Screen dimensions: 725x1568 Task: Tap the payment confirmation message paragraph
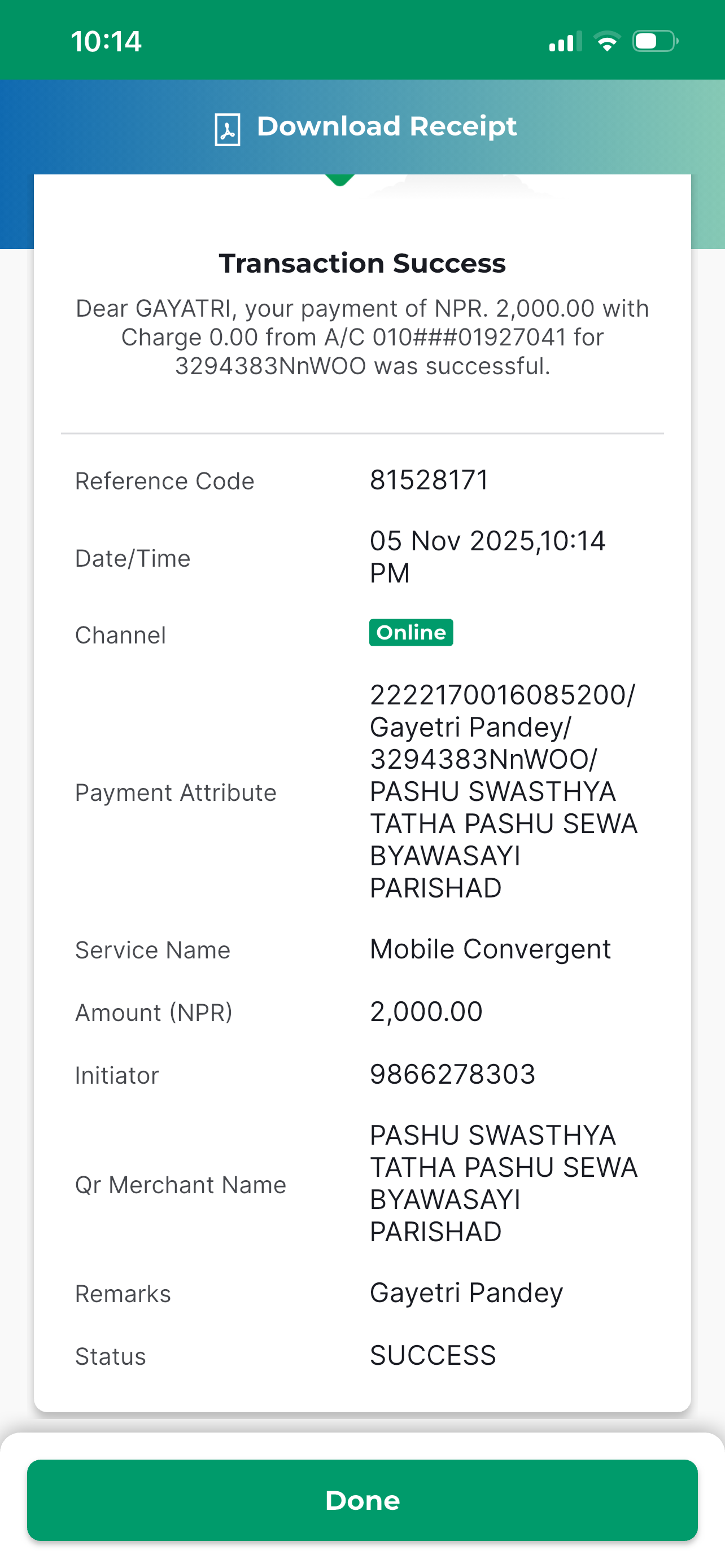click(362, 337)
